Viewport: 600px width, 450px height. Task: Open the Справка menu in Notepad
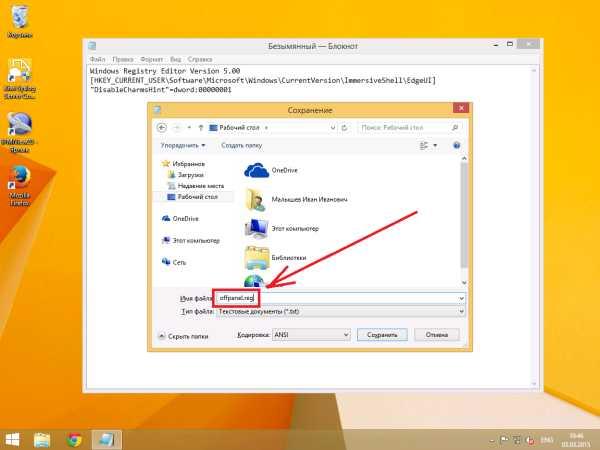click(x=200, y=59)
